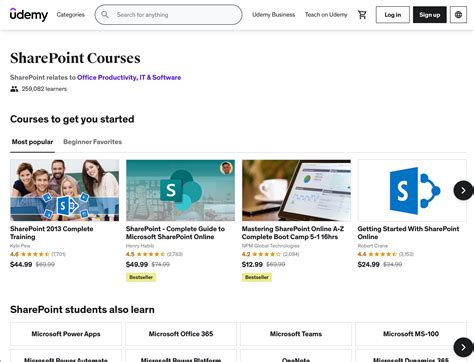The height and width of the screenshot is (362, 474).
Task: Click instructor name Robert Crane
Action: pyautogui.click(x=373, y=246)
